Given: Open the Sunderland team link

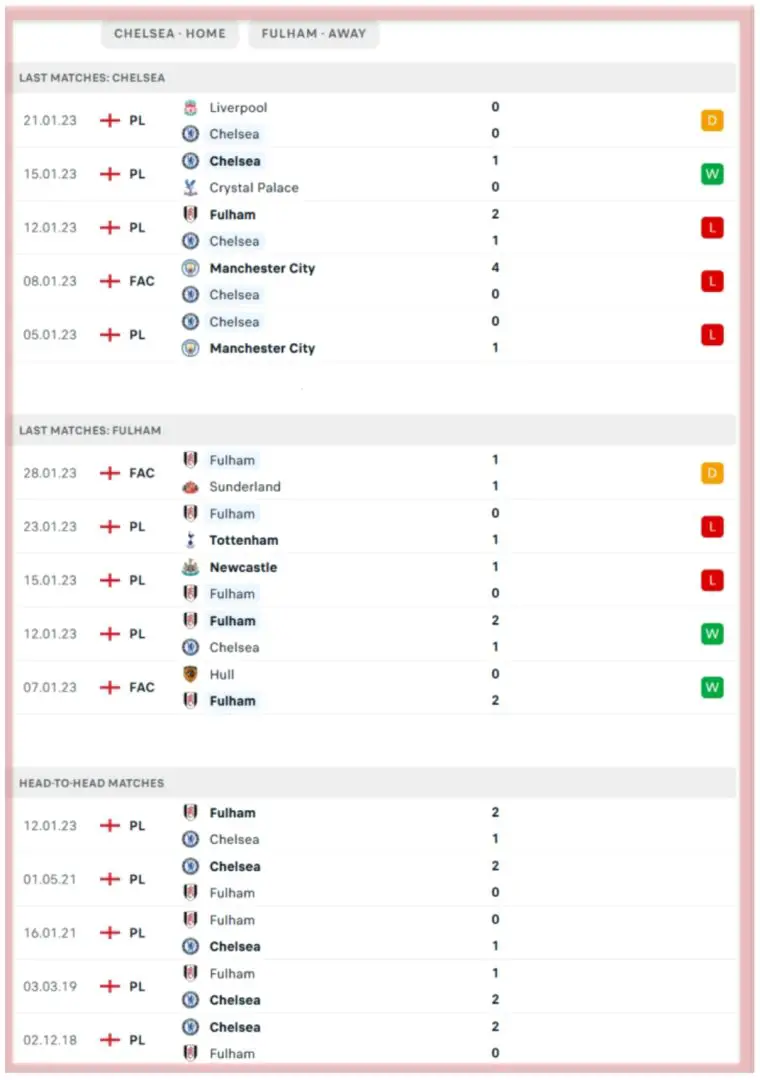Looking at the screenshot, I should [245, 487].
